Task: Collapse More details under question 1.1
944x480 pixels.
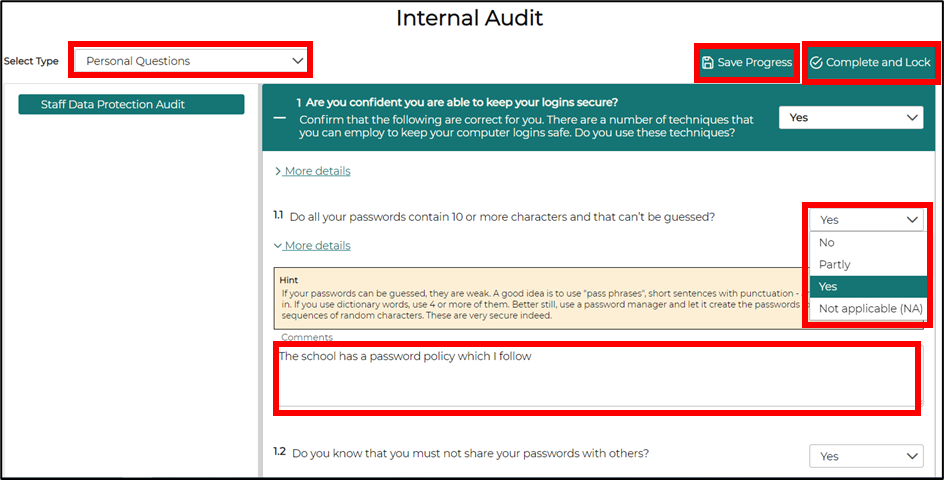Action: [x=313, y=246]
